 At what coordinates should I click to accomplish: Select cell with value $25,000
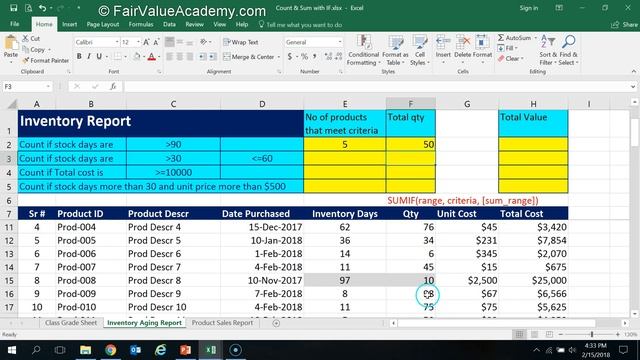533,280
